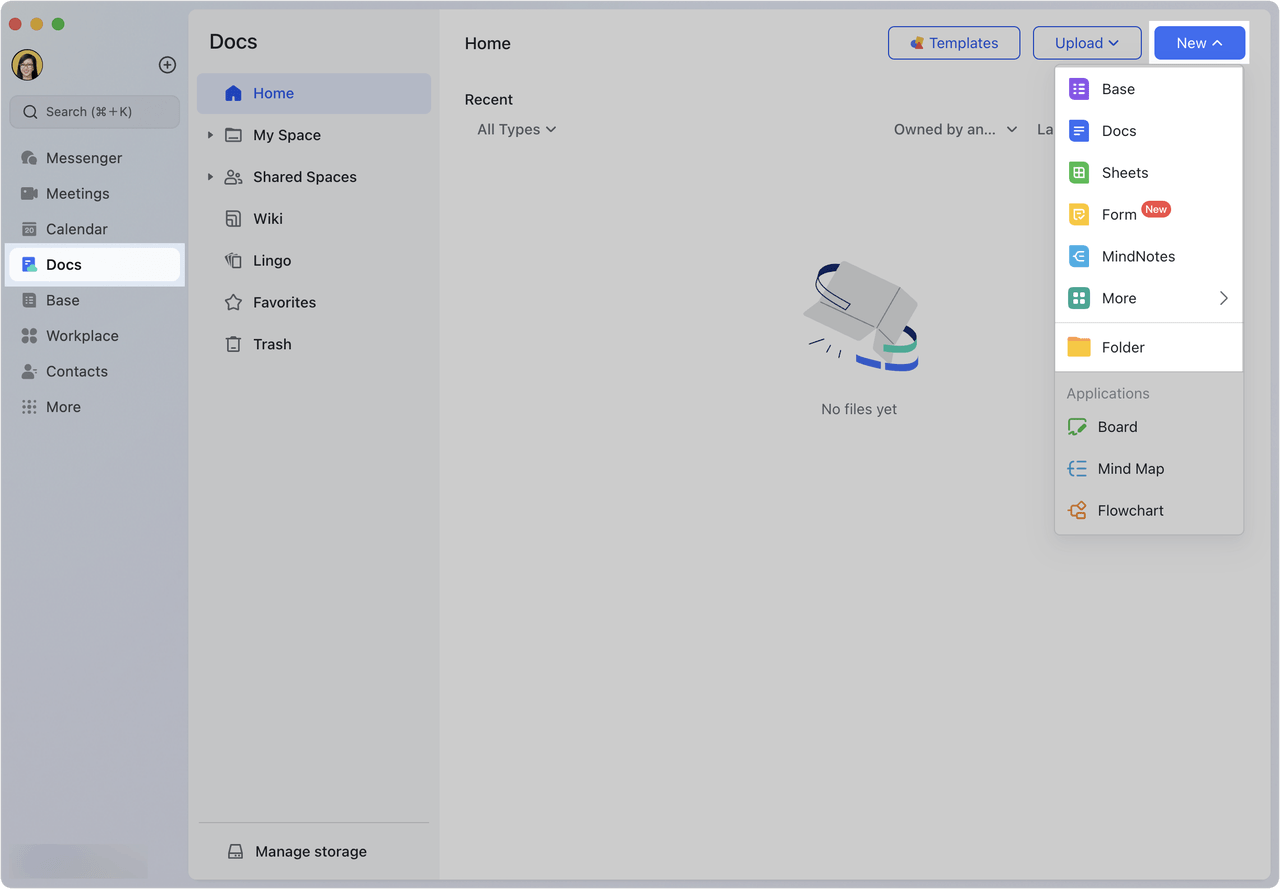Expand the My Space tree
1280x889 pixels.
210,134
